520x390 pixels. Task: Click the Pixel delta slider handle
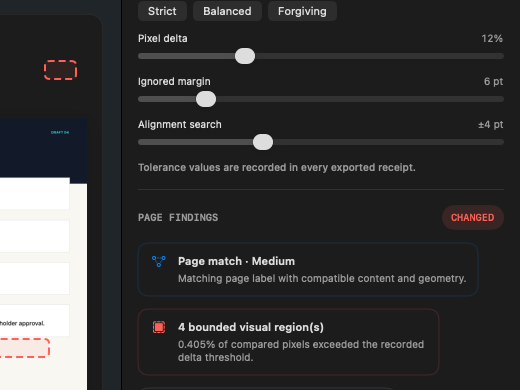coord(245,56)
